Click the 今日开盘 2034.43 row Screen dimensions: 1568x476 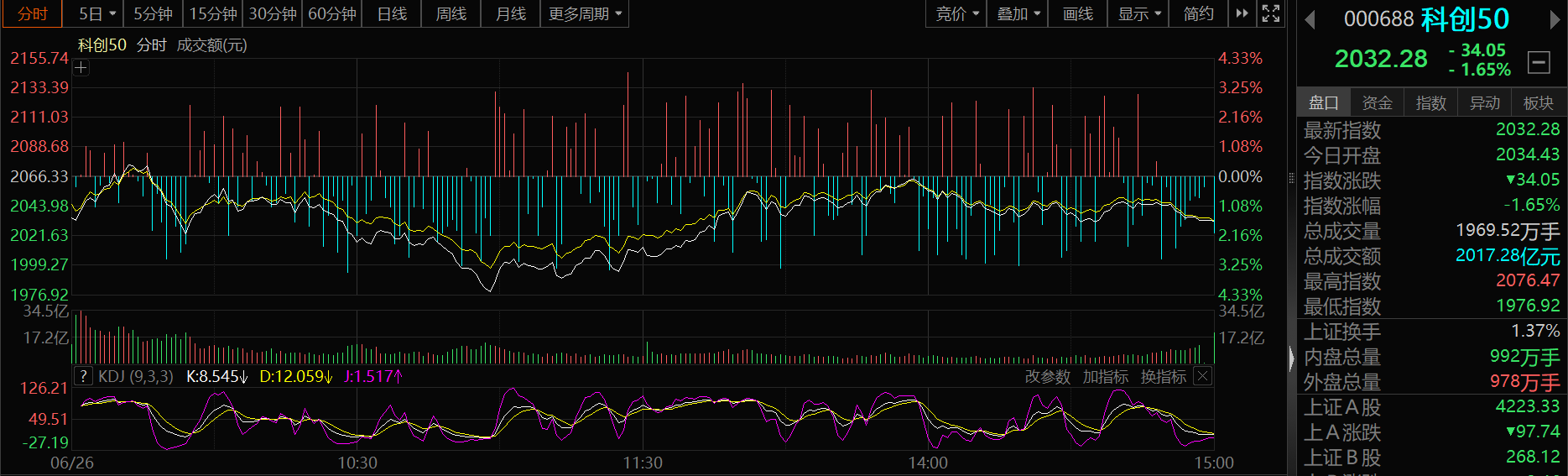(1431, 155)
